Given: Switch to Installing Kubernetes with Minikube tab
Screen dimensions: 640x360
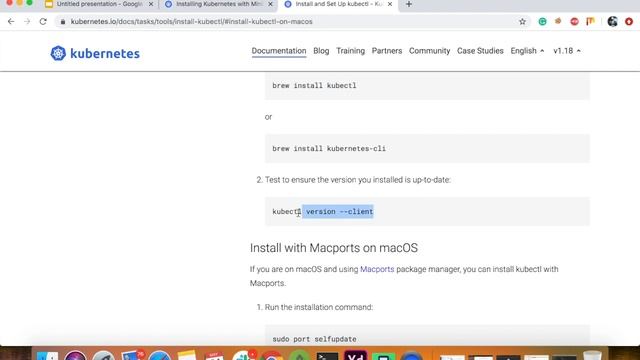Looking at the screenshot, I should 219,4.
